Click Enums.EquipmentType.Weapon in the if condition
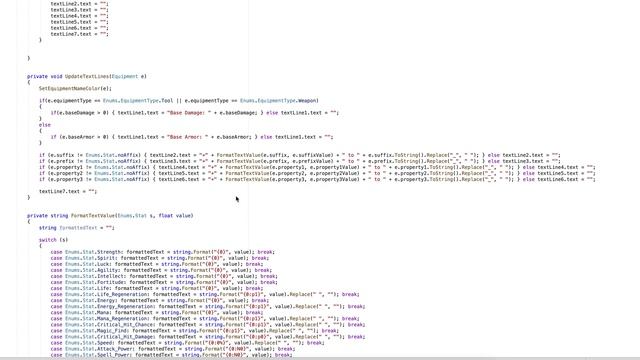The width and height of the screenshot is (640, 360). (278, 100)
